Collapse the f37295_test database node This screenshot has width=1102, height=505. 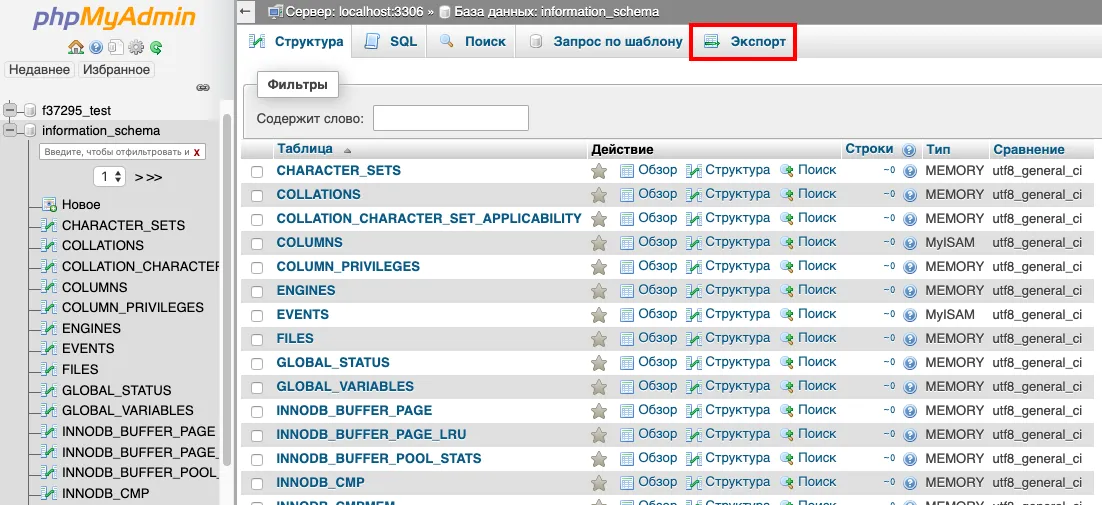coord(12,111)
